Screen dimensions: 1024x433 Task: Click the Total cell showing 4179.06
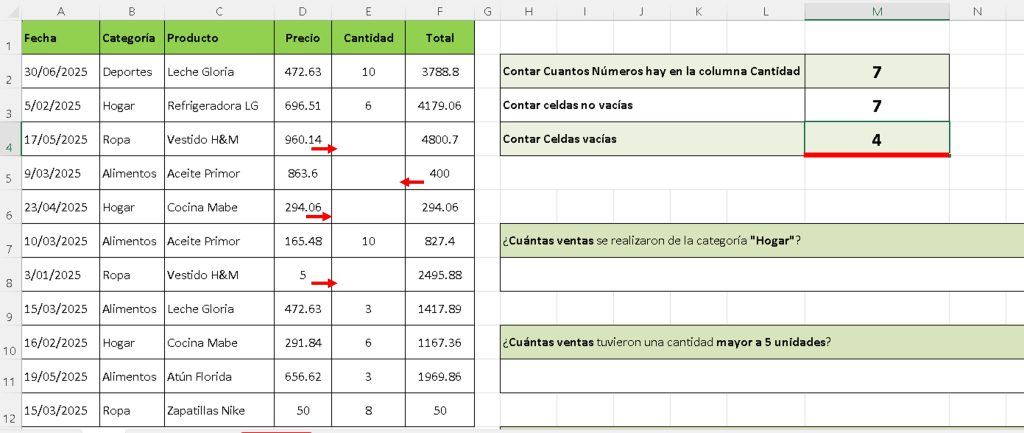tap(440, 105)
